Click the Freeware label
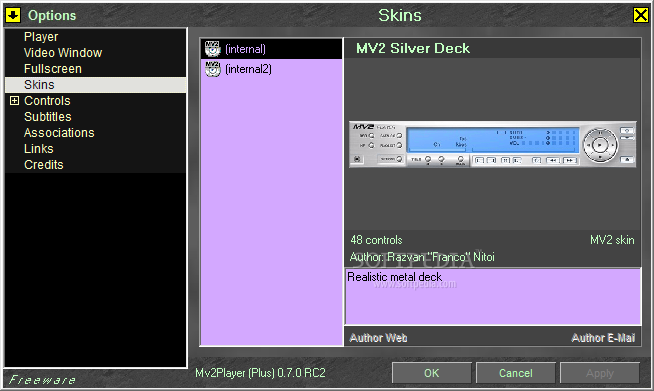654x391 pixels. tap(42, 380)
